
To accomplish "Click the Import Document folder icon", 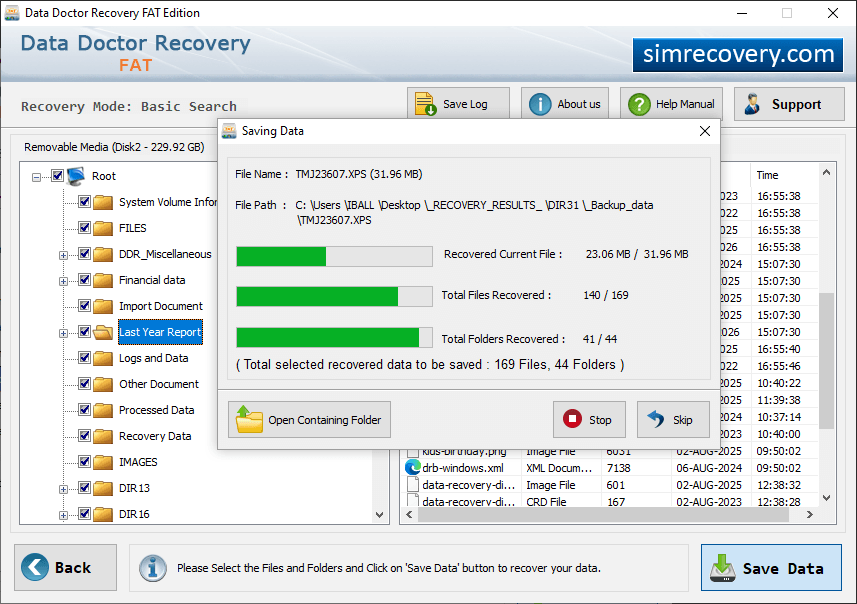I will click(103, 306).
